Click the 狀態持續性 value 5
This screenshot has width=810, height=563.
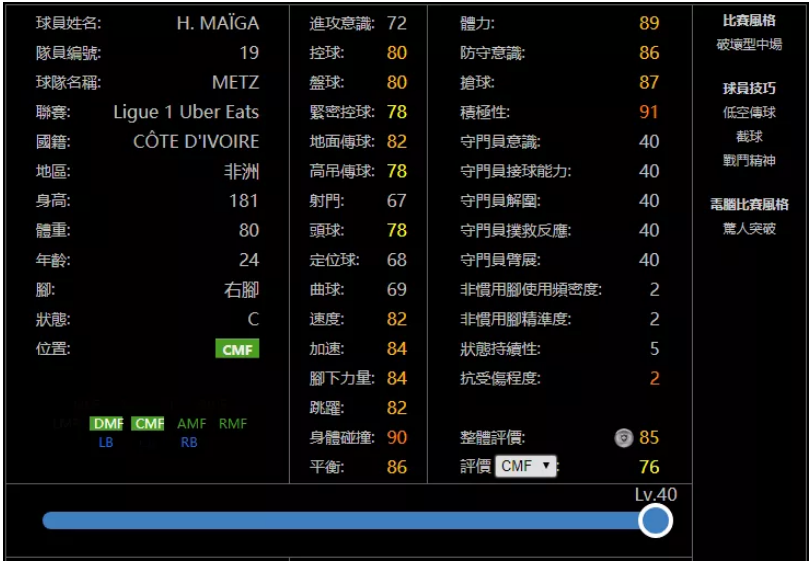655,349
